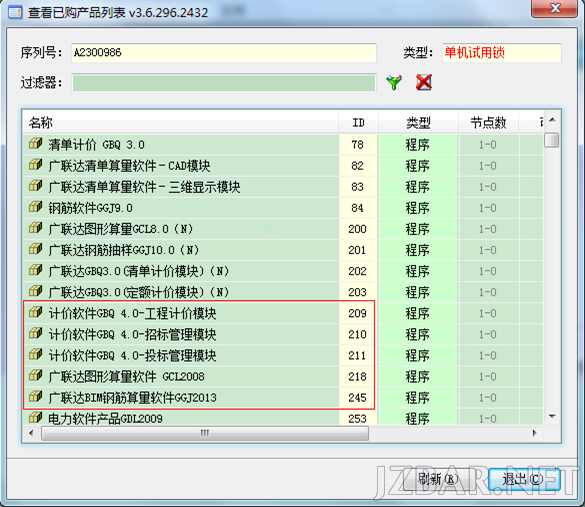The width and height of the screenshot is (585, 507).
Task: Click package icon of 广联达钢筋抽样GGJ10.0 row
Action: (36, 249)
